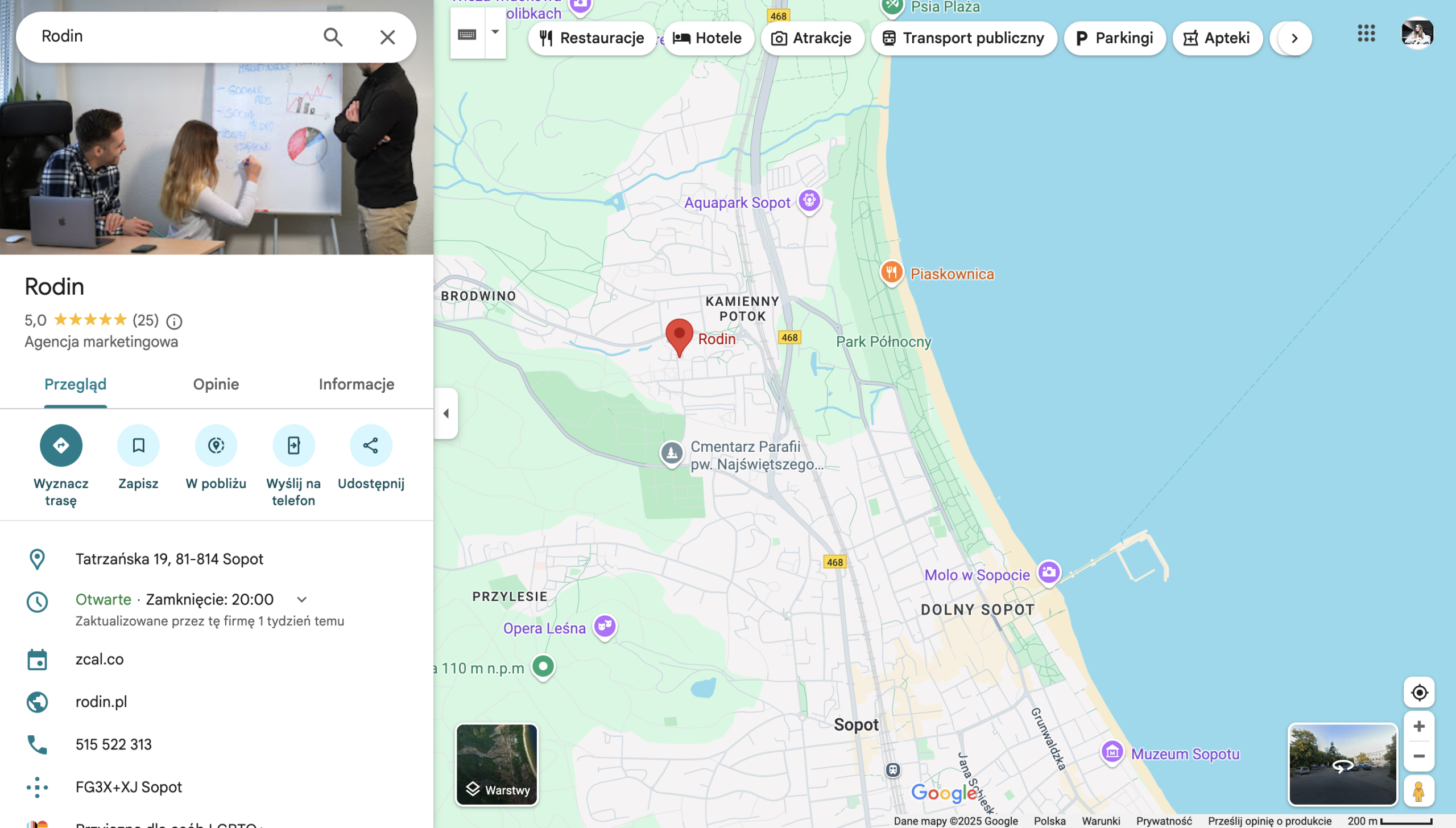Click the globe website icon
The width and height of the screenshot is (1456, 828).
click(37, 702)
